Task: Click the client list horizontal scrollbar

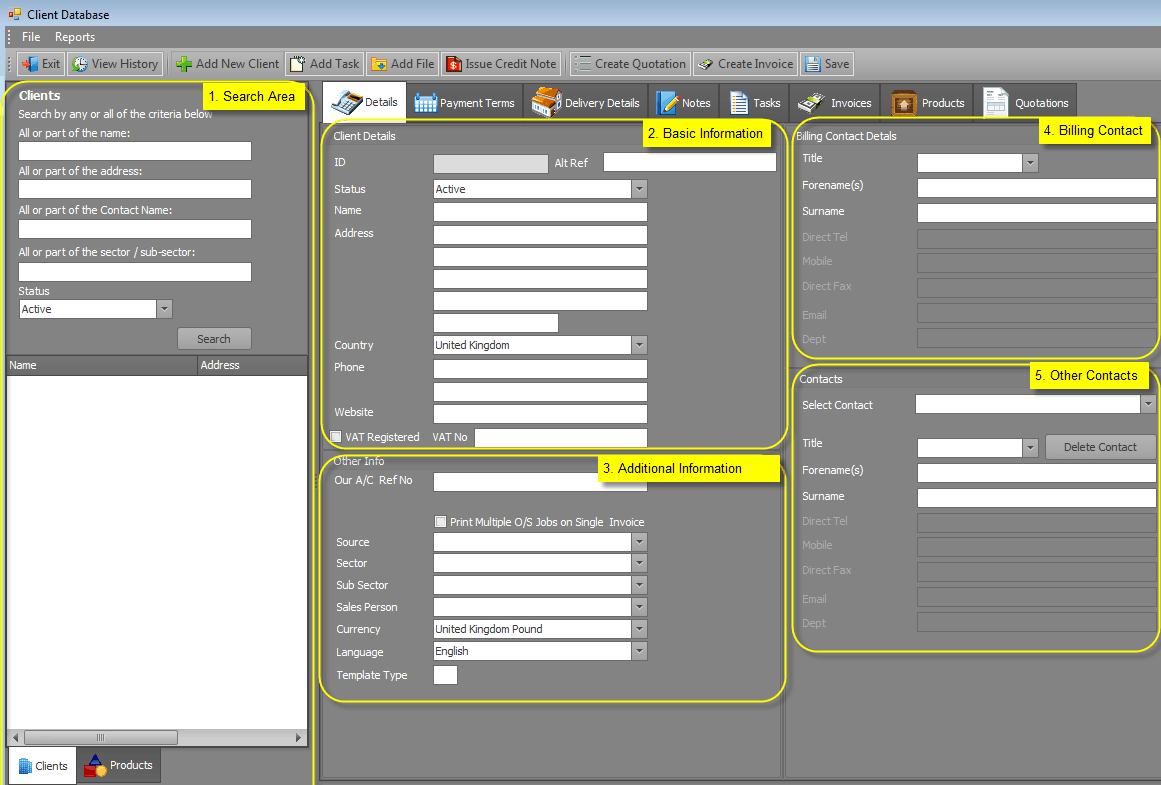Action: (100, 737)
